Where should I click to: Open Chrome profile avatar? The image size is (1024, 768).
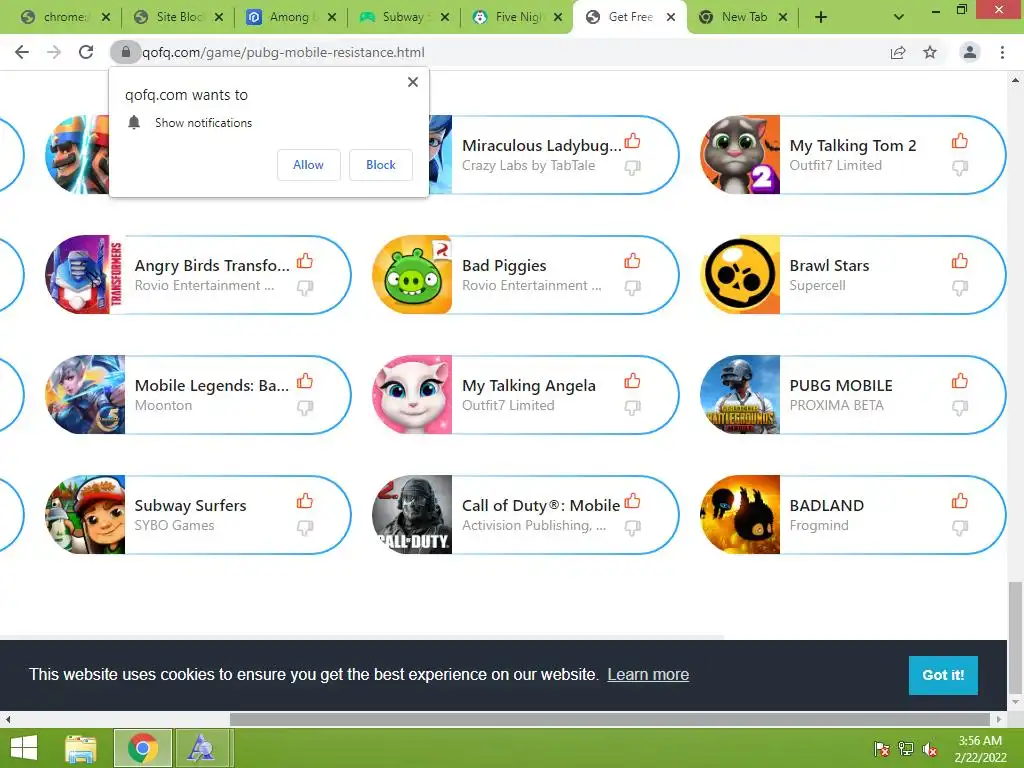pyautogui.click(x=970, y=52)
